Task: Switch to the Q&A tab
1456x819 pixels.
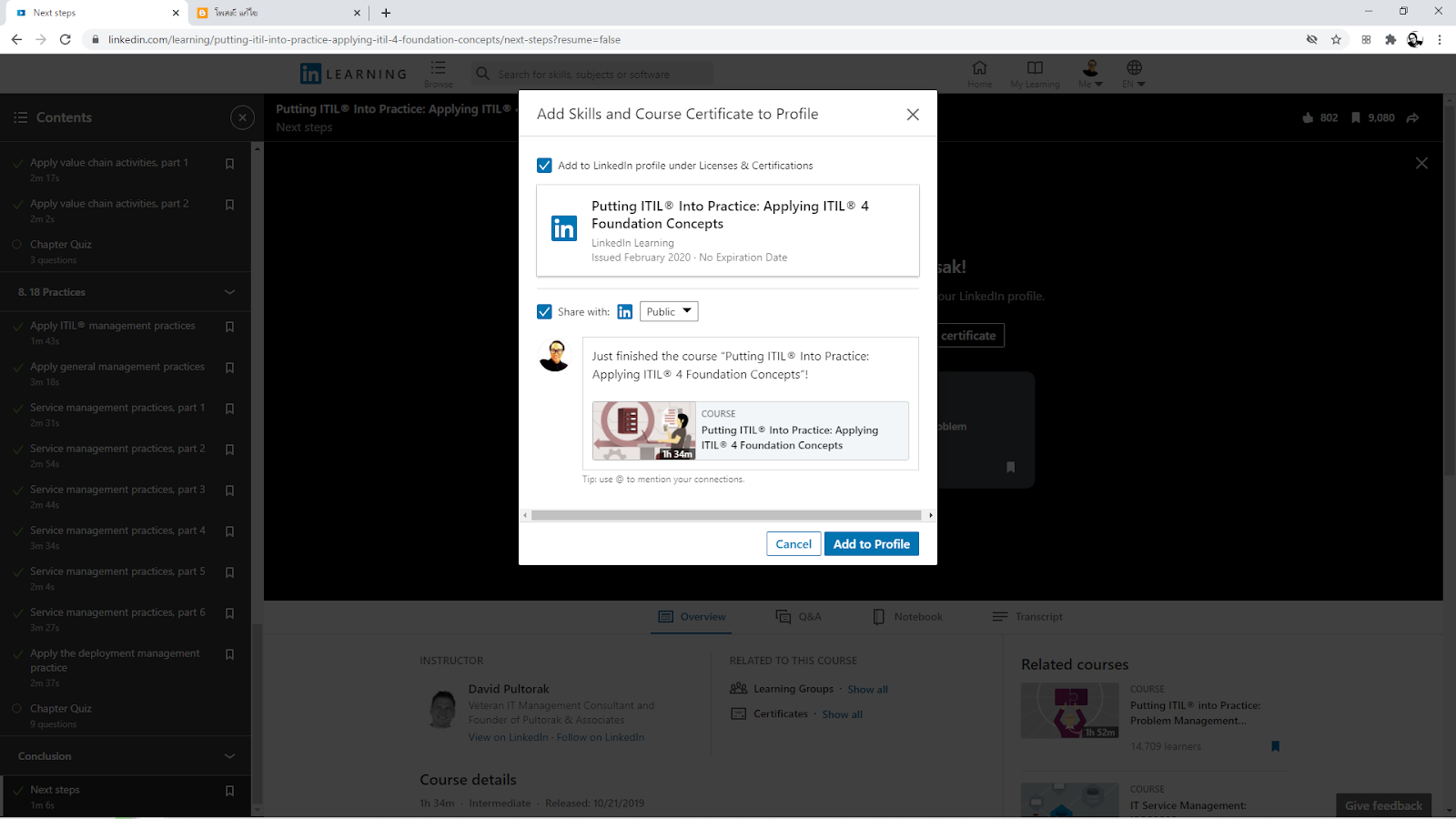Action: click(798, 617)
